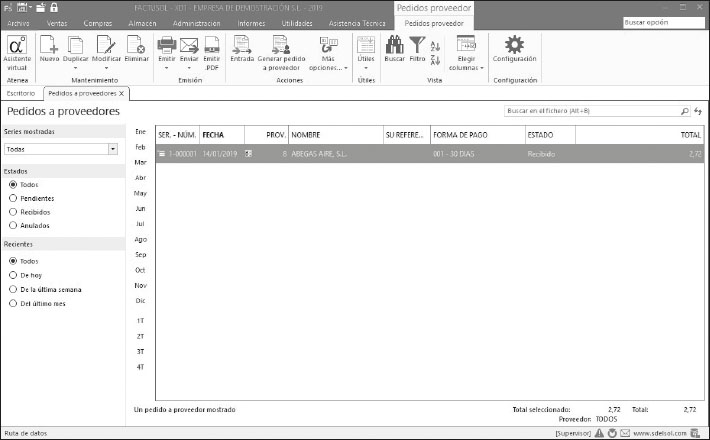
Task: Open the Series mostradas dropdown
Action: 112,149
